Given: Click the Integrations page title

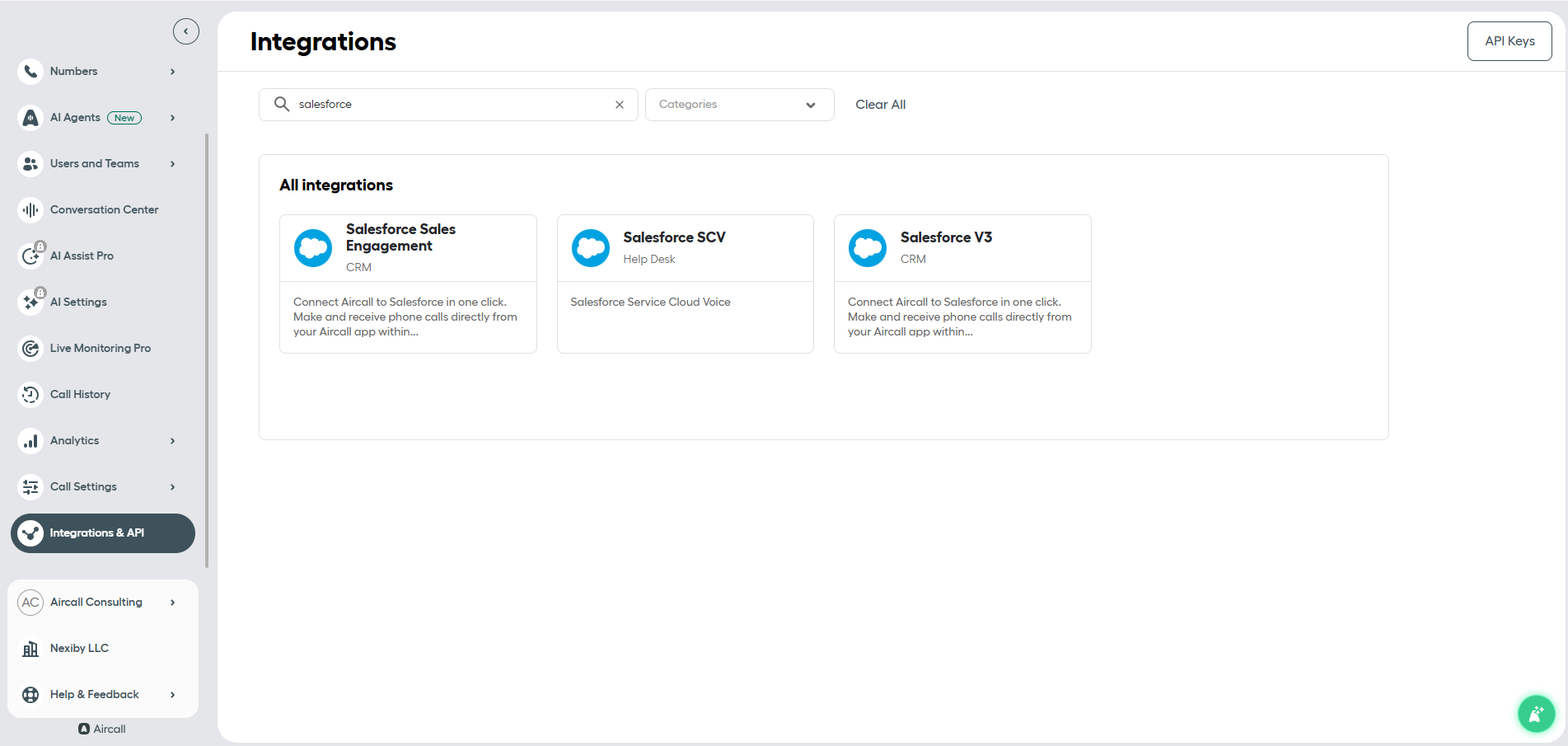Looking at the screenshot, I should click(323, 42).
